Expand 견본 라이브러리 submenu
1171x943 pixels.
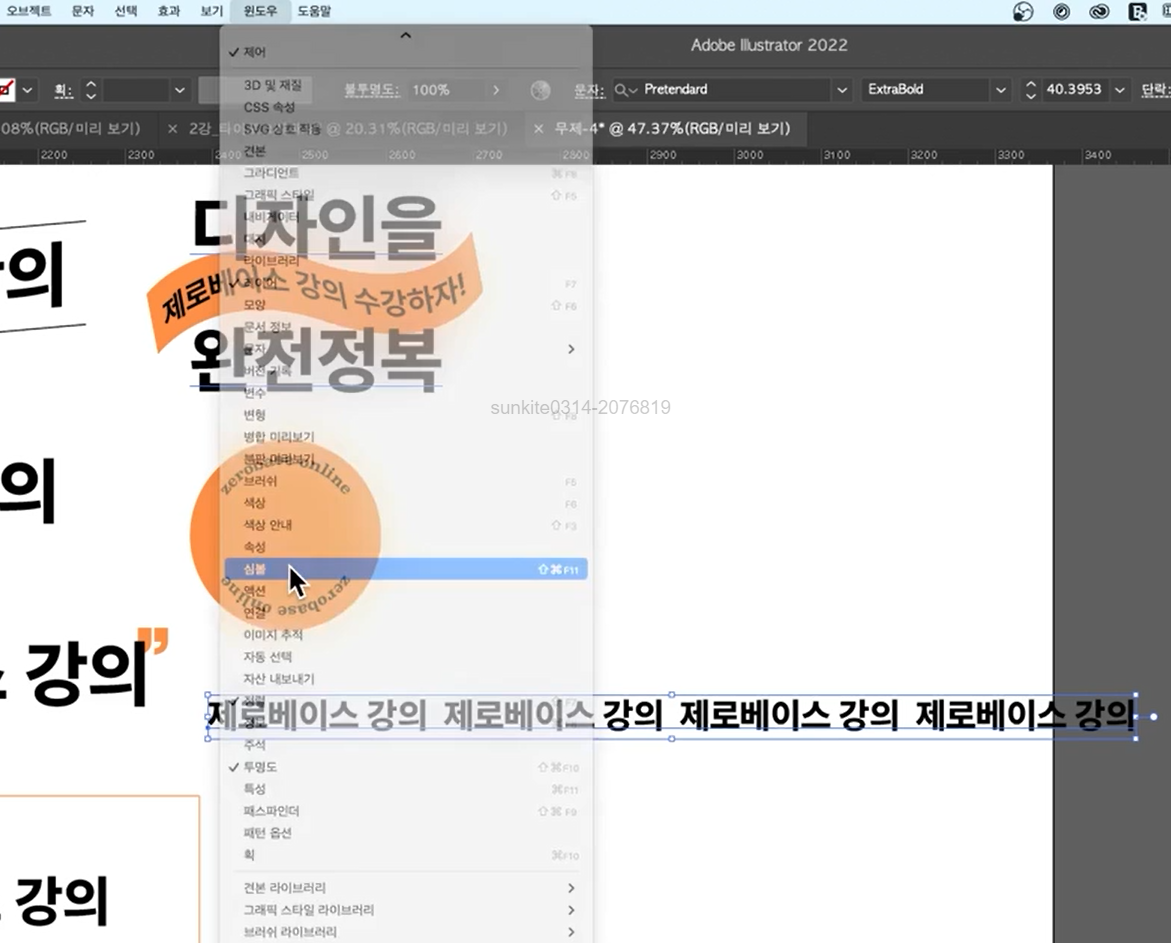point(406,888)
